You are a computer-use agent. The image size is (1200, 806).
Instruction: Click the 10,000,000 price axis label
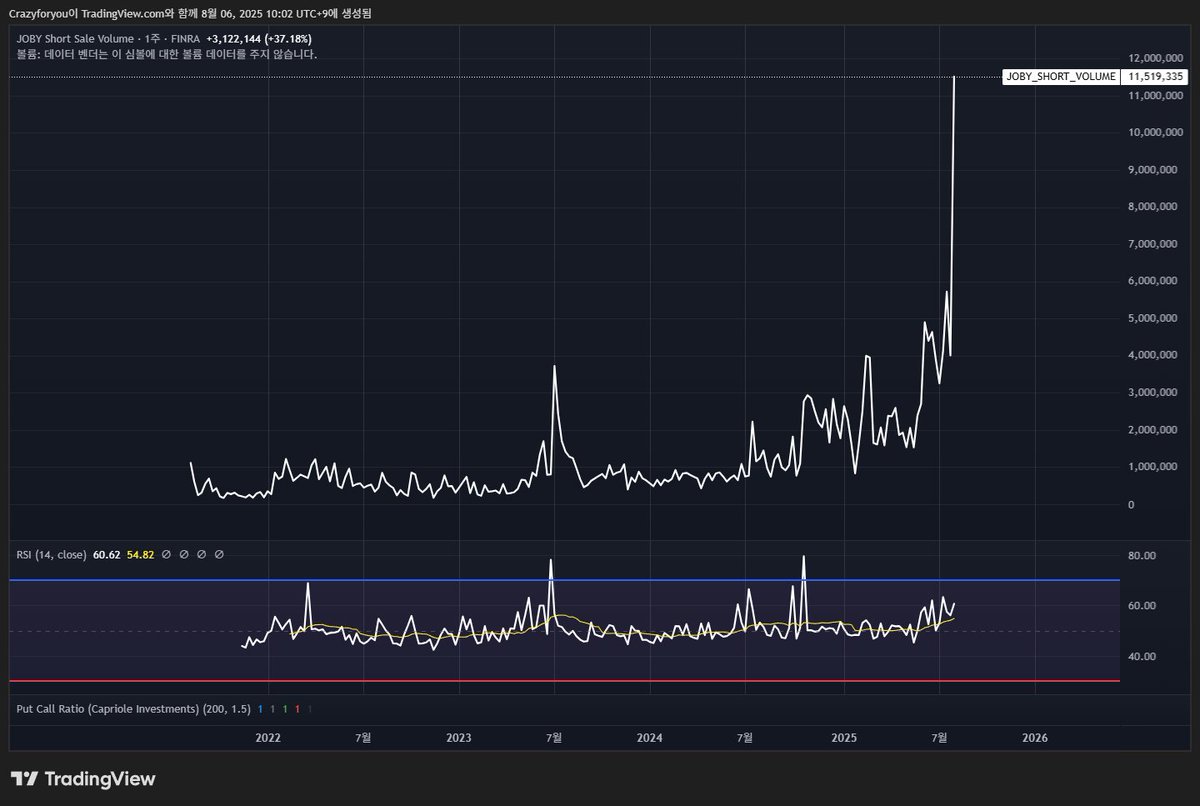pyautogui.click(x=1157, y=132)
